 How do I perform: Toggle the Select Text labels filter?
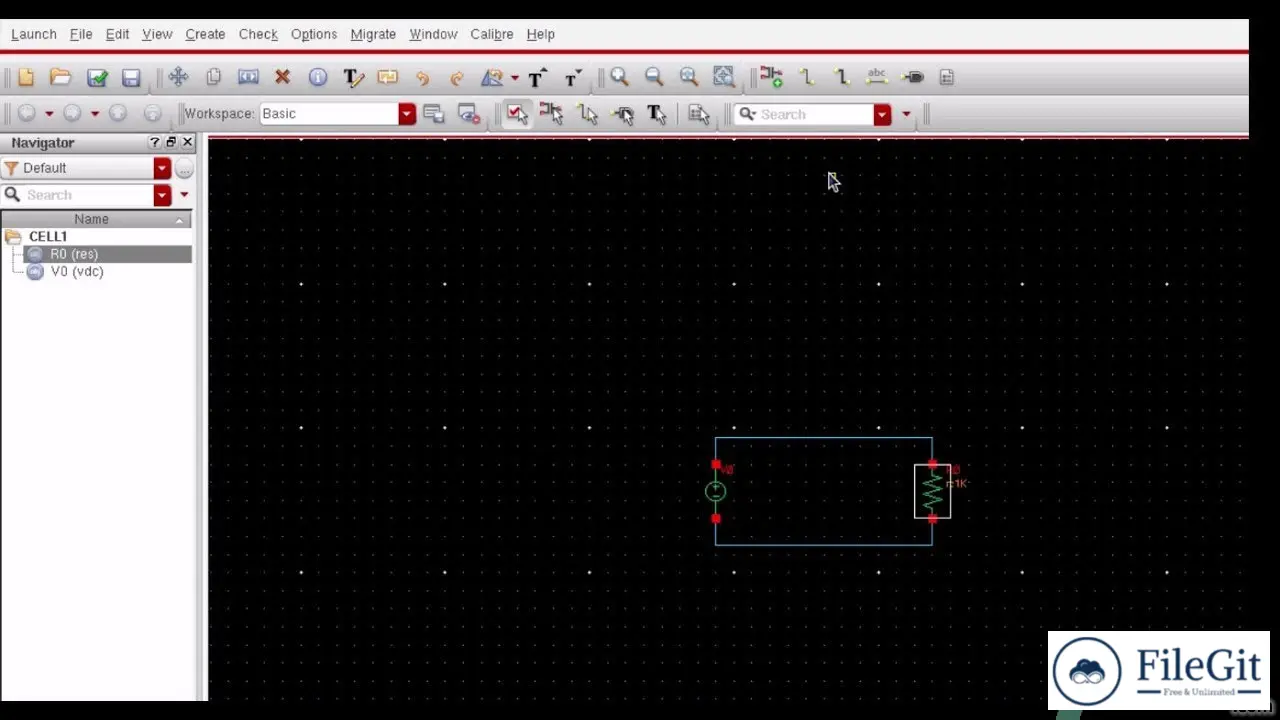tap(657, 114)
